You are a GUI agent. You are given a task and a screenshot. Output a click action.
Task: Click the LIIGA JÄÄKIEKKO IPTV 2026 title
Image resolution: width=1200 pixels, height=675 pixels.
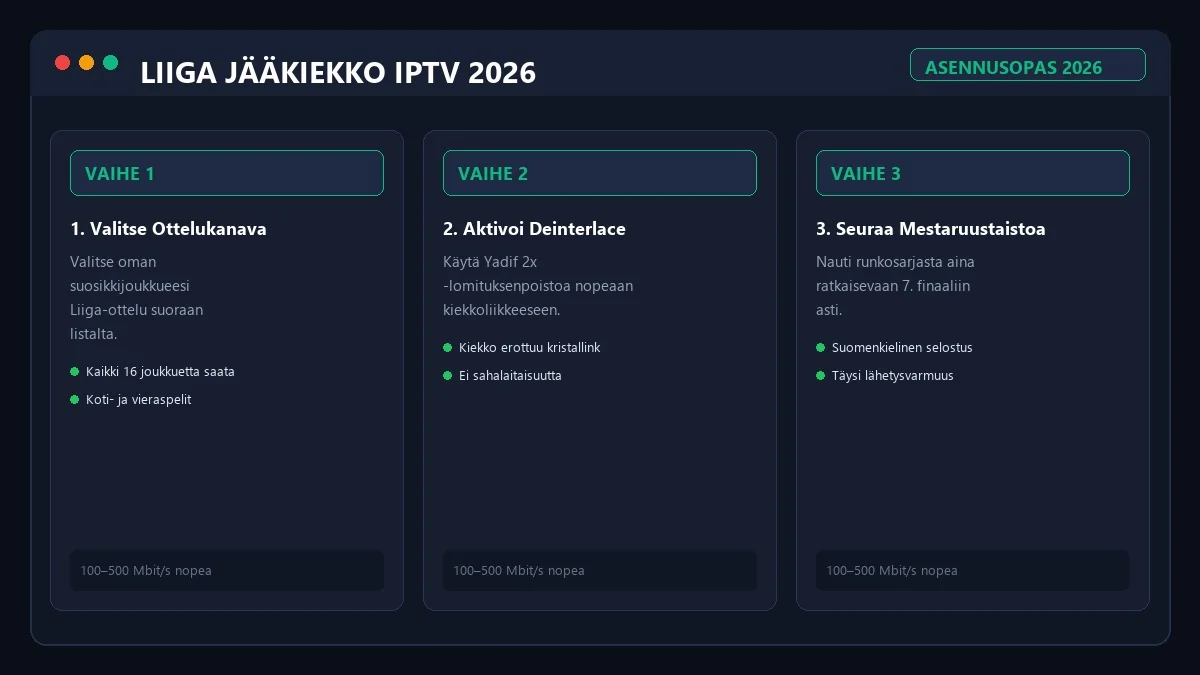pos(338,73)
